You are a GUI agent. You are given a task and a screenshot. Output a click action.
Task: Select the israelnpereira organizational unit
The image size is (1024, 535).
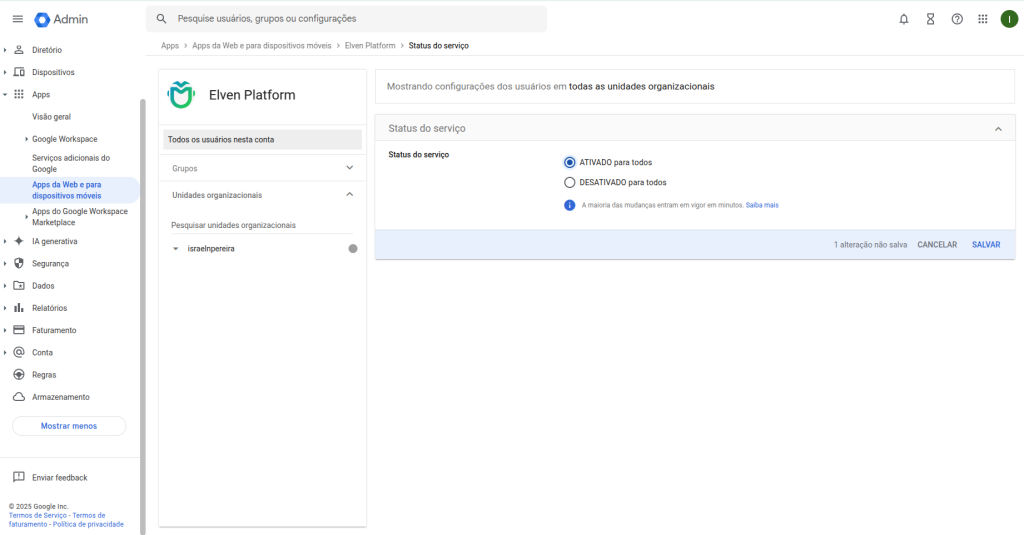point(211,248)
